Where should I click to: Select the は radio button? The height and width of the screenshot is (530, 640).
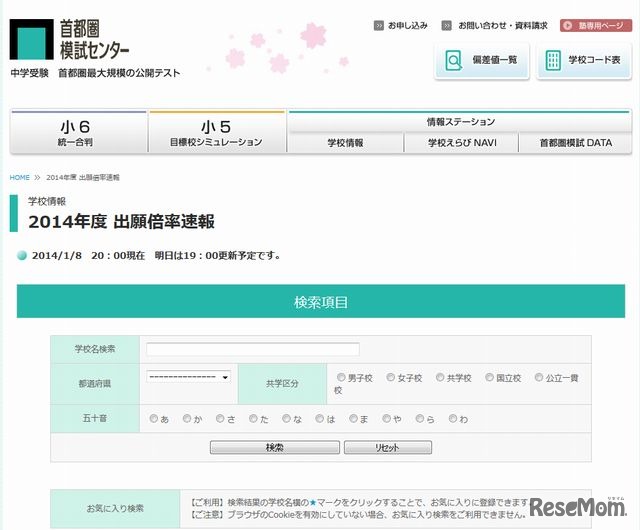(320, 419)
